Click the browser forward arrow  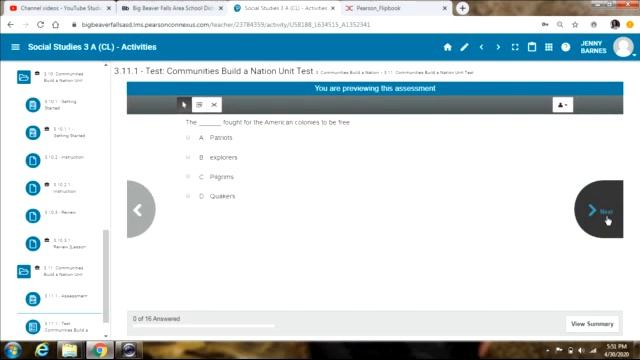pos(25,24)
